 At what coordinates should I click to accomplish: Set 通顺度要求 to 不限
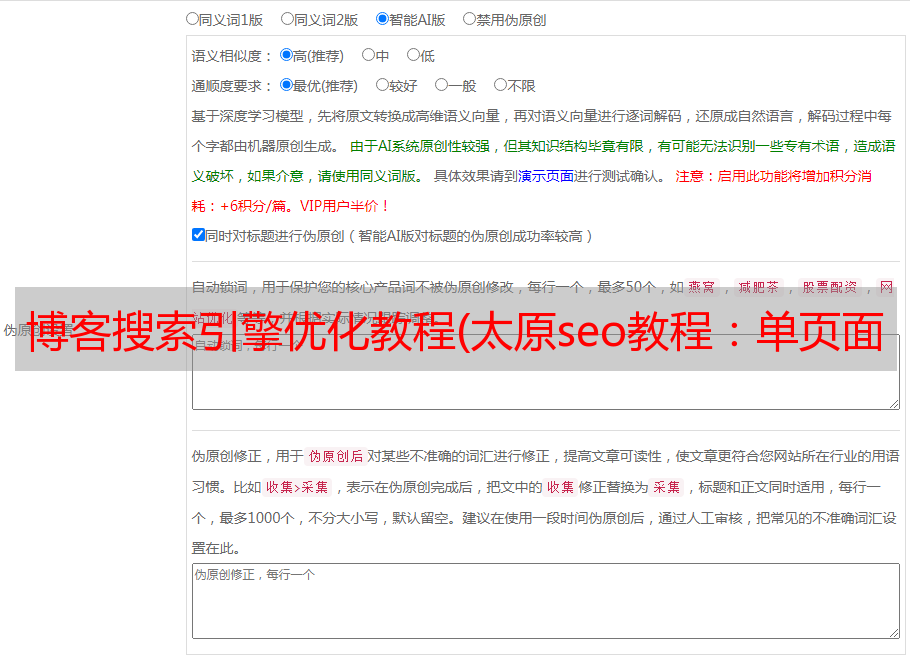point(500,85)
